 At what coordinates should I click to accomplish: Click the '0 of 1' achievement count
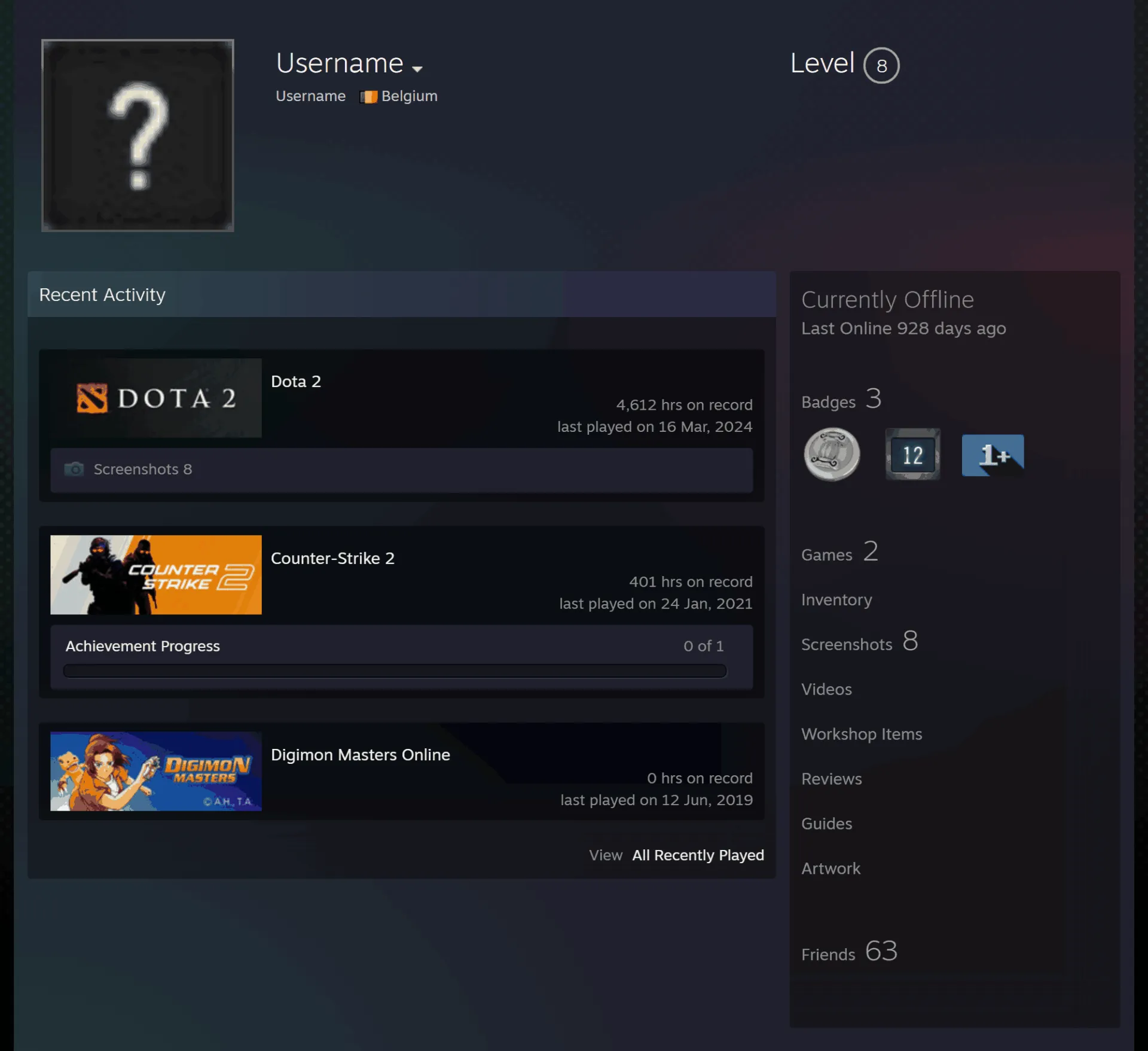(x=704, y=646)
